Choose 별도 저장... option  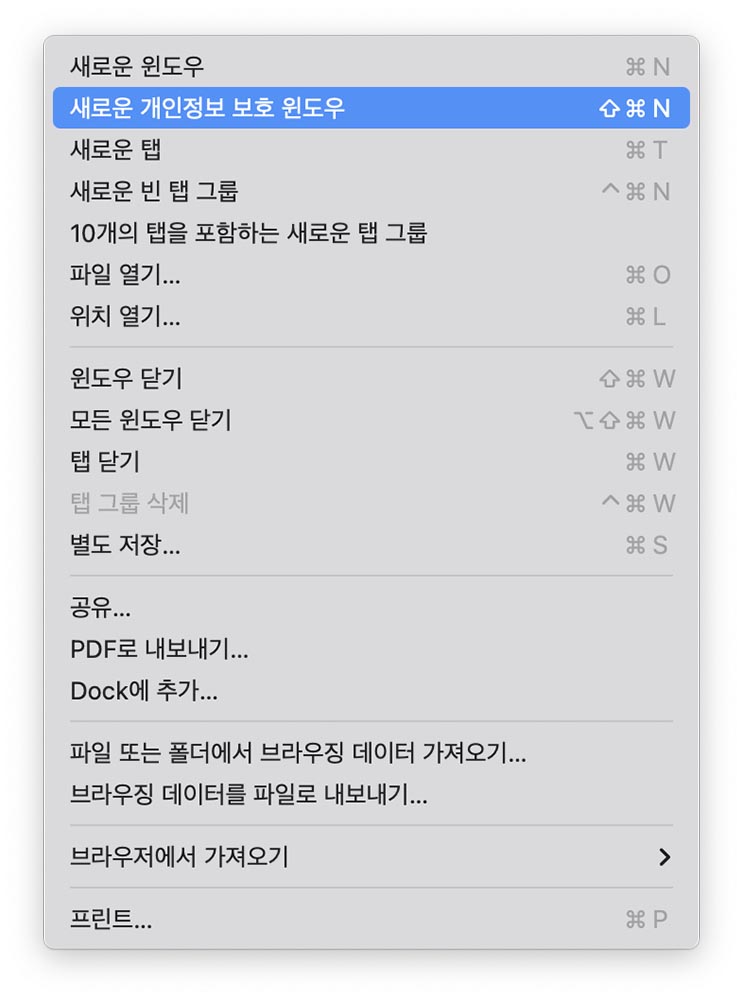(x=371, y=545)
